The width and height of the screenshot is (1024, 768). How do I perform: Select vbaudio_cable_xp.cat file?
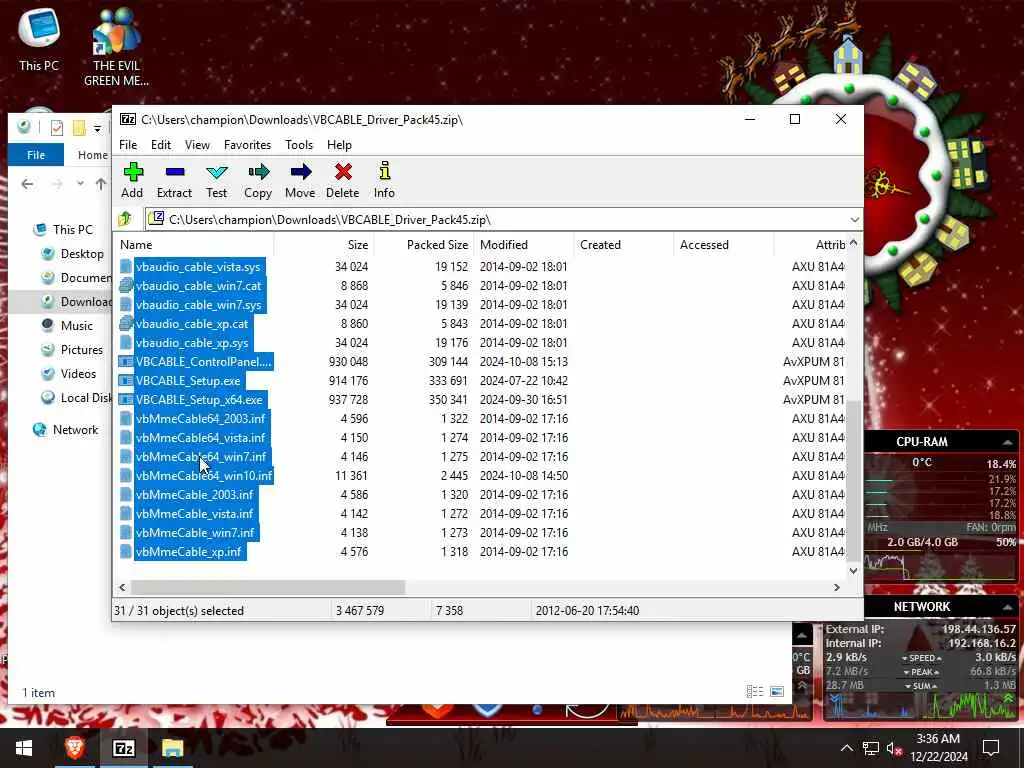pyautogui.click(x=192, y=324)
